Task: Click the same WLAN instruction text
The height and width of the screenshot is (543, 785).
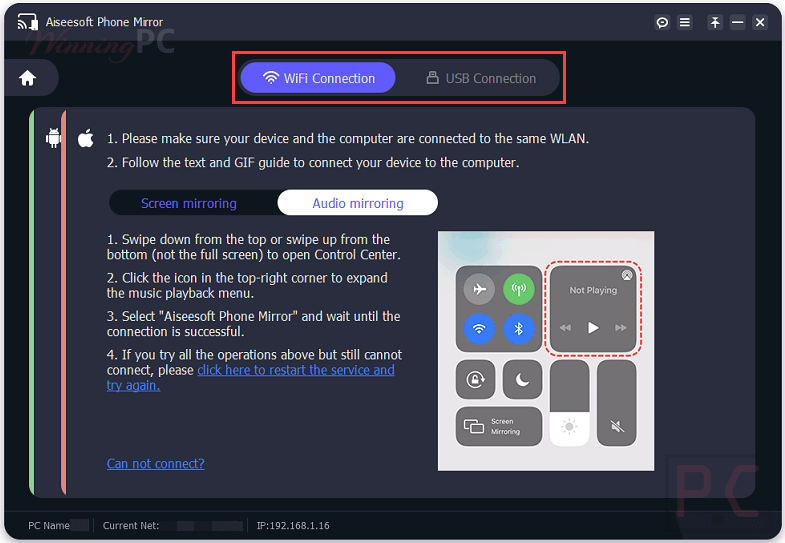Action: (x=347, y=138)
